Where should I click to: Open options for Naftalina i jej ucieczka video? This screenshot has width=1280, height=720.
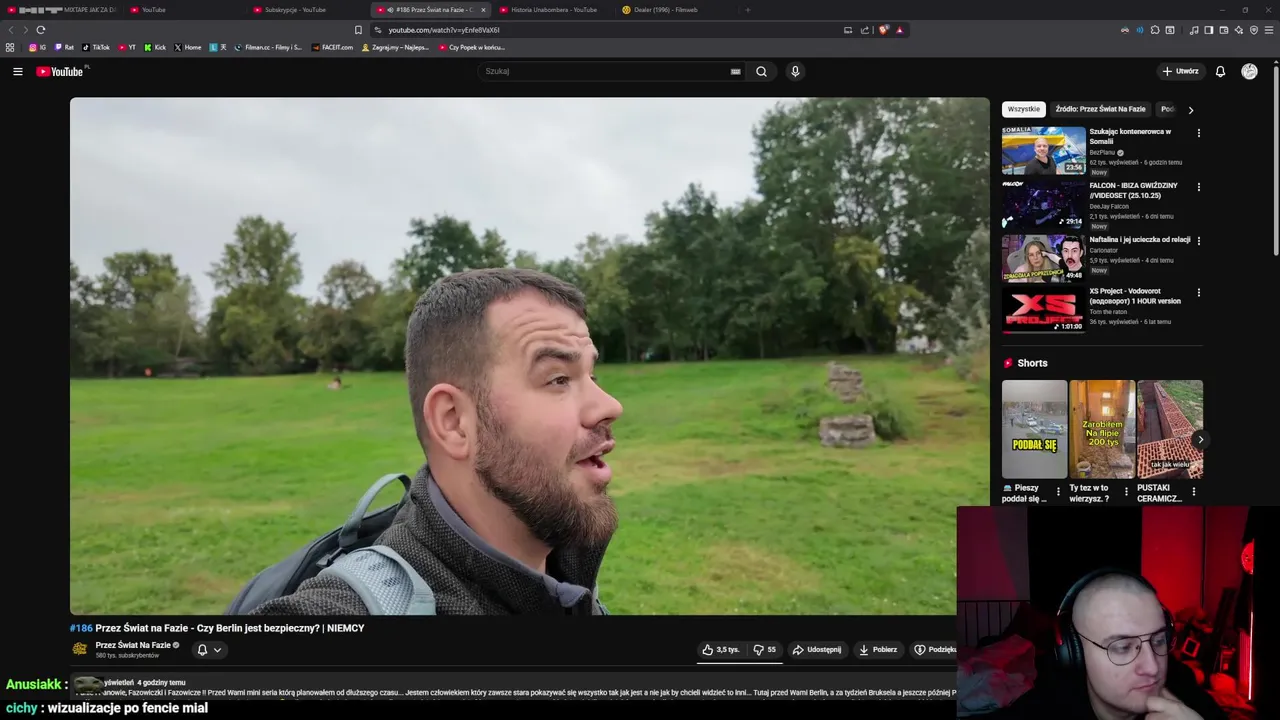tap(1198, 241)
